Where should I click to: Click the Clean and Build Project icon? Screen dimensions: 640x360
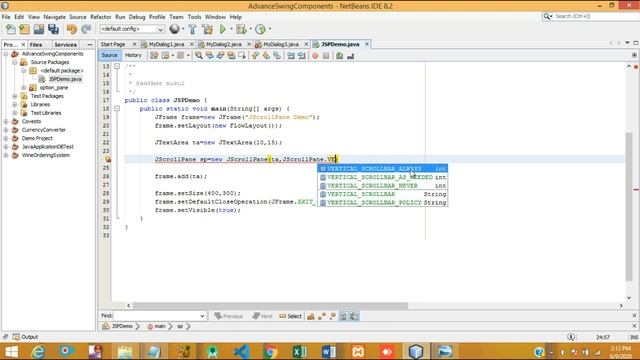tap(207, 29)
